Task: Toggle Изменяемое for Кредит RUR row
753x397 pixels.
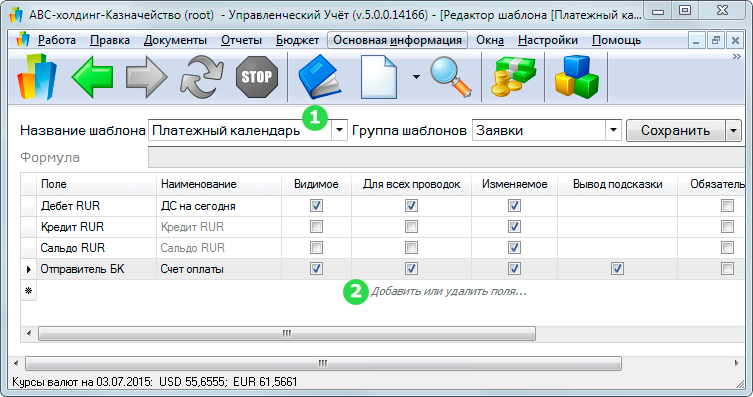Action: 514,227
